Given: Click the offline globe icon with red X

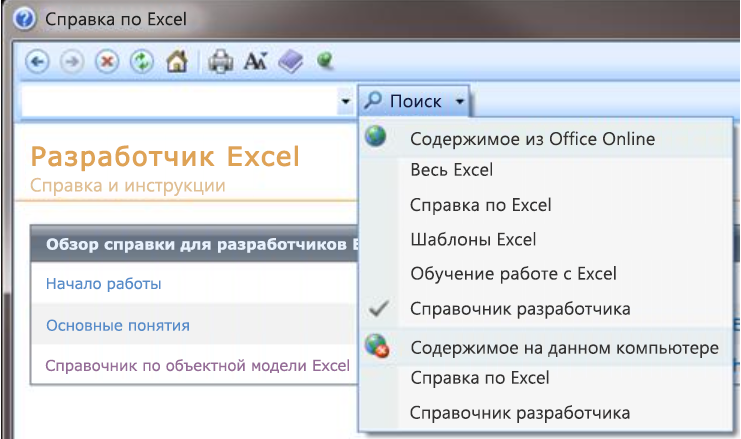Looking at the screenshot, I should 377,345.
